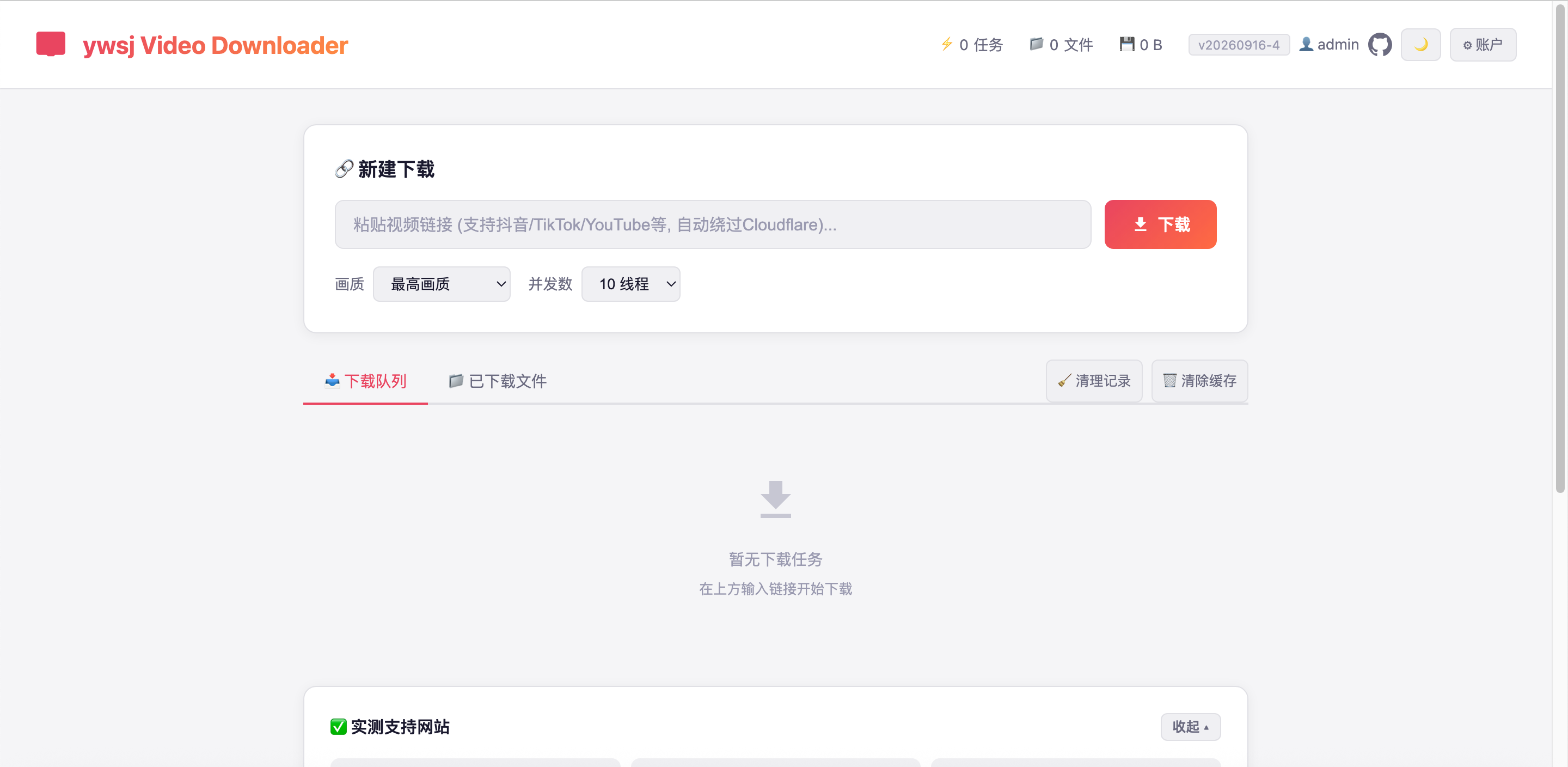Click the folder files counter icon
Viewport: 1568px width, 767px height.
(x=1036, y=44)
